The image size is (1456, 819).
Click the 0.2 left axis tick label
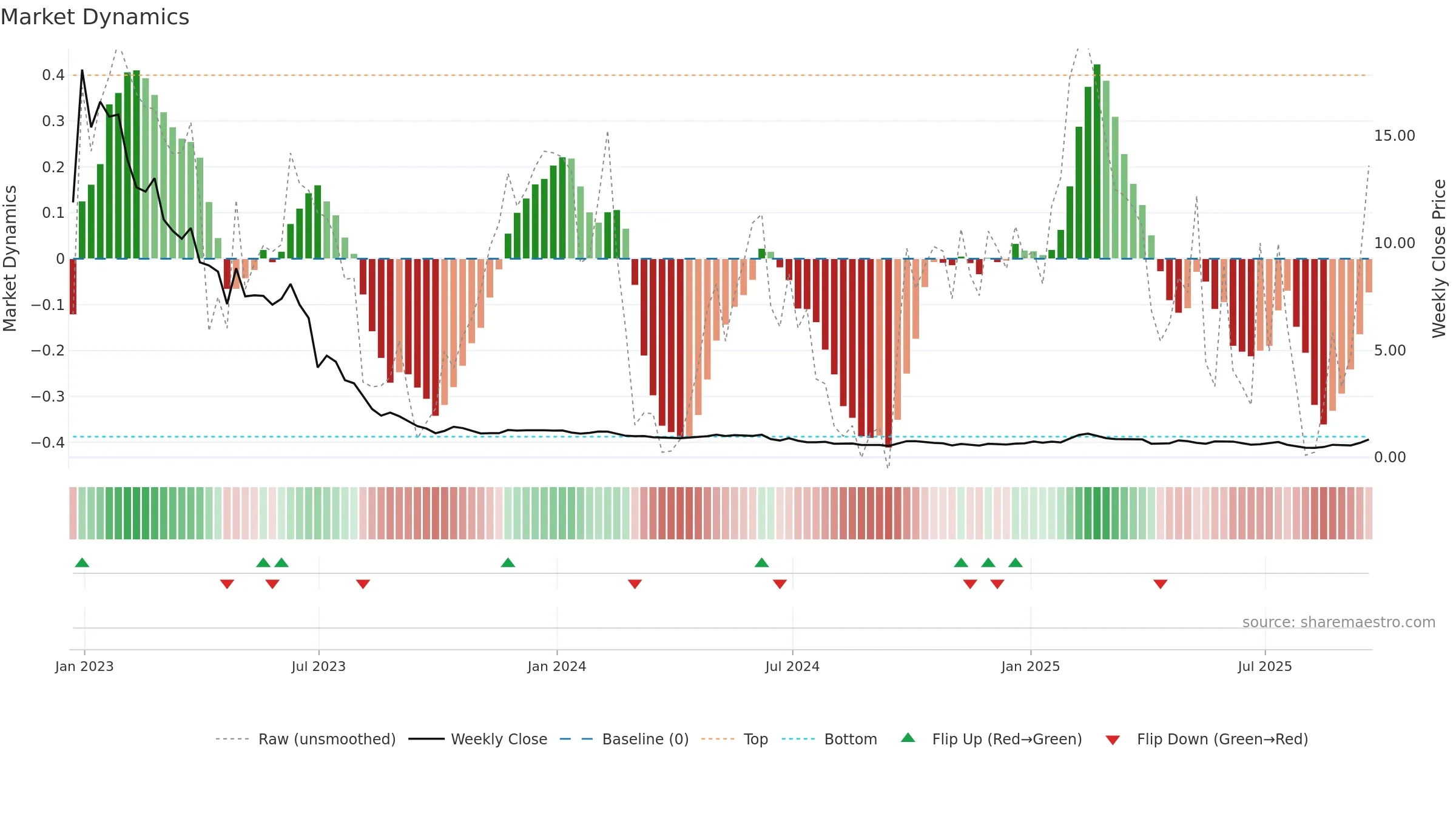(53, 167)
